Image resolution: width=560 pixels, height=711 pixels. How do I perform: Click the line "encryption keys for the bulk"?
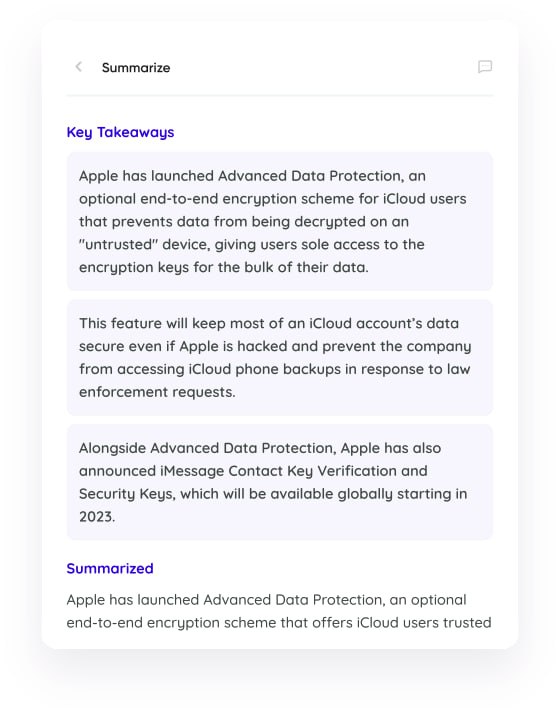224,267
